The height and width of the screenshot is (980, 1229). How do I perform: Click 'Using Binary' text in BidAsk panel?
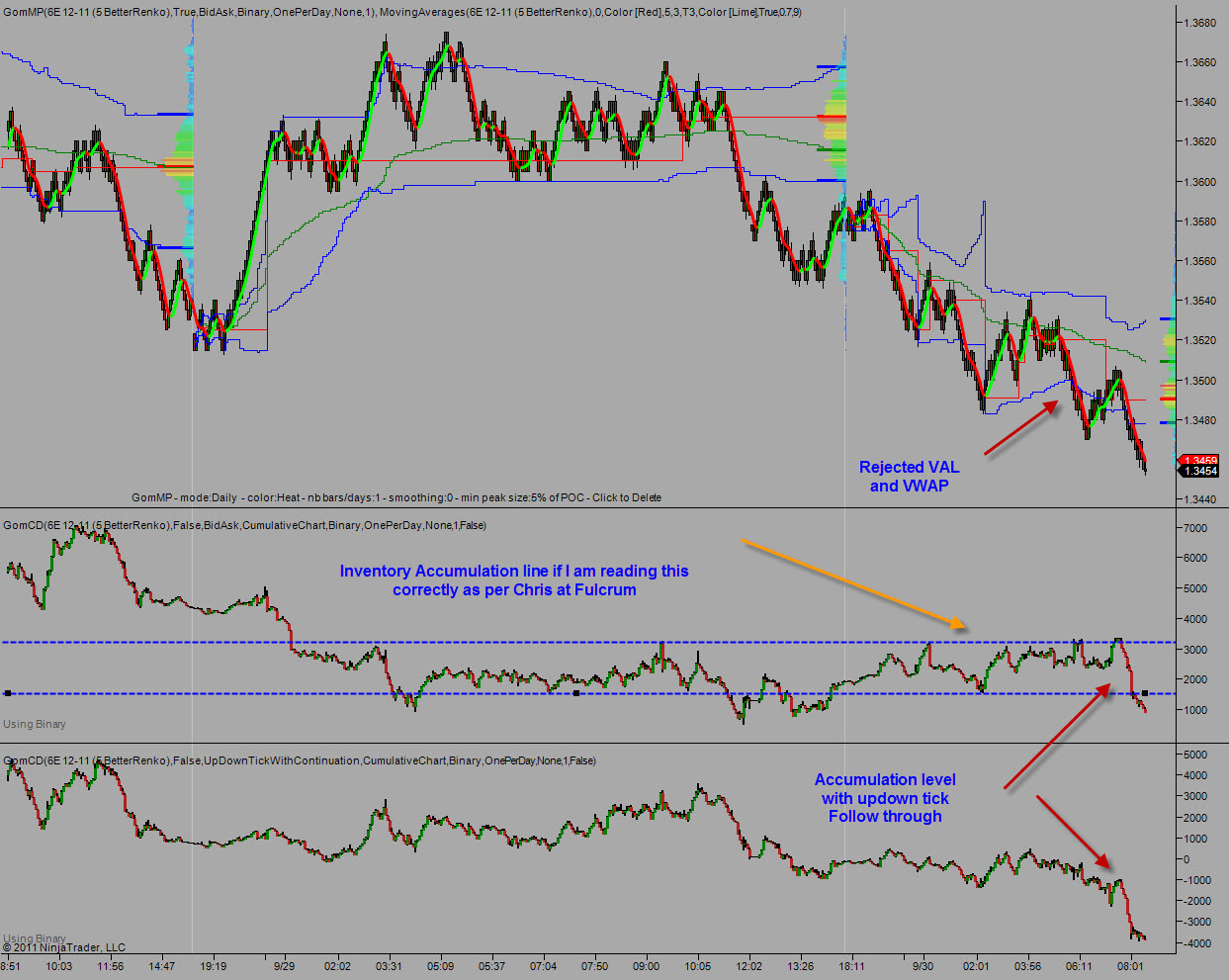point(35,724)
